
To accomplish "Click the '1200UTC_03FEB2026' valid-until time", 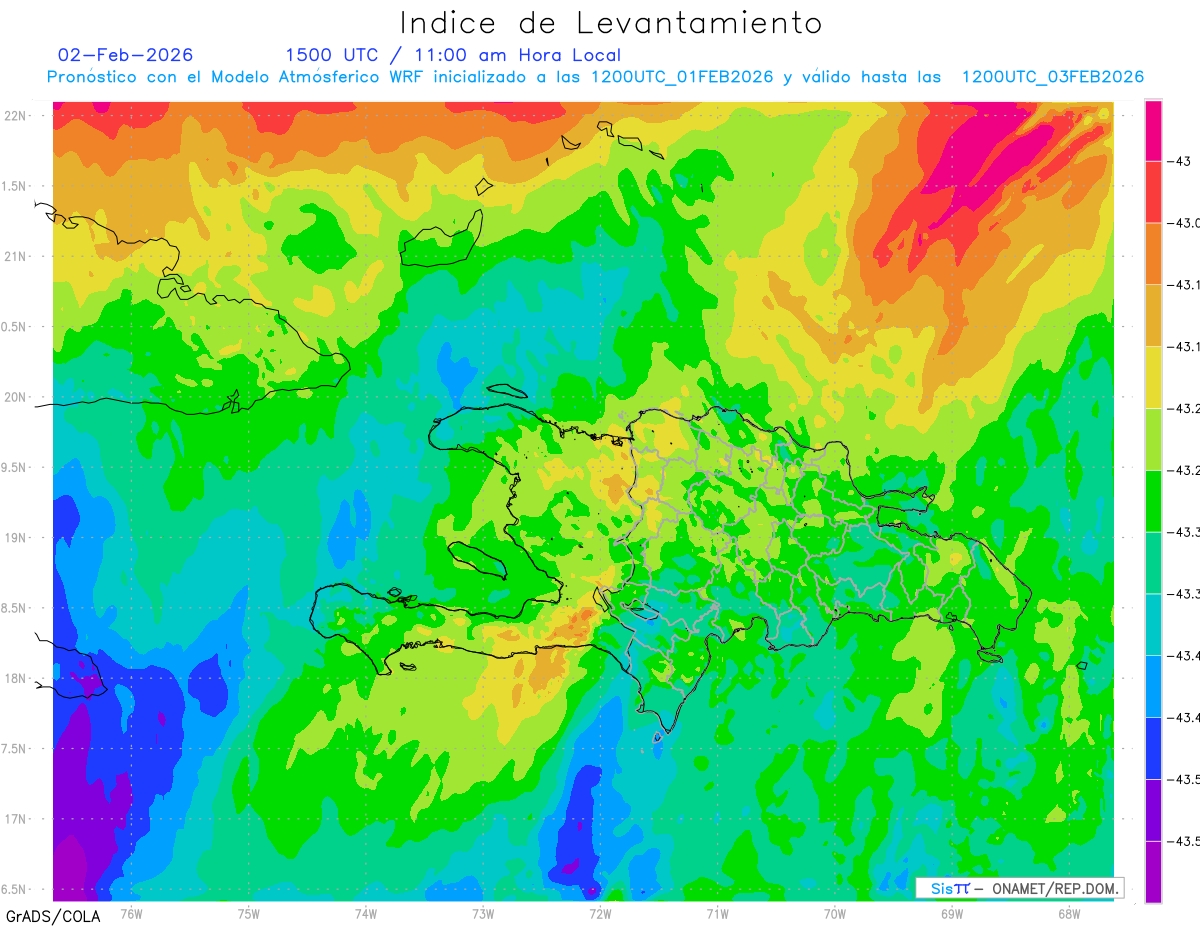I will 1052,77.
